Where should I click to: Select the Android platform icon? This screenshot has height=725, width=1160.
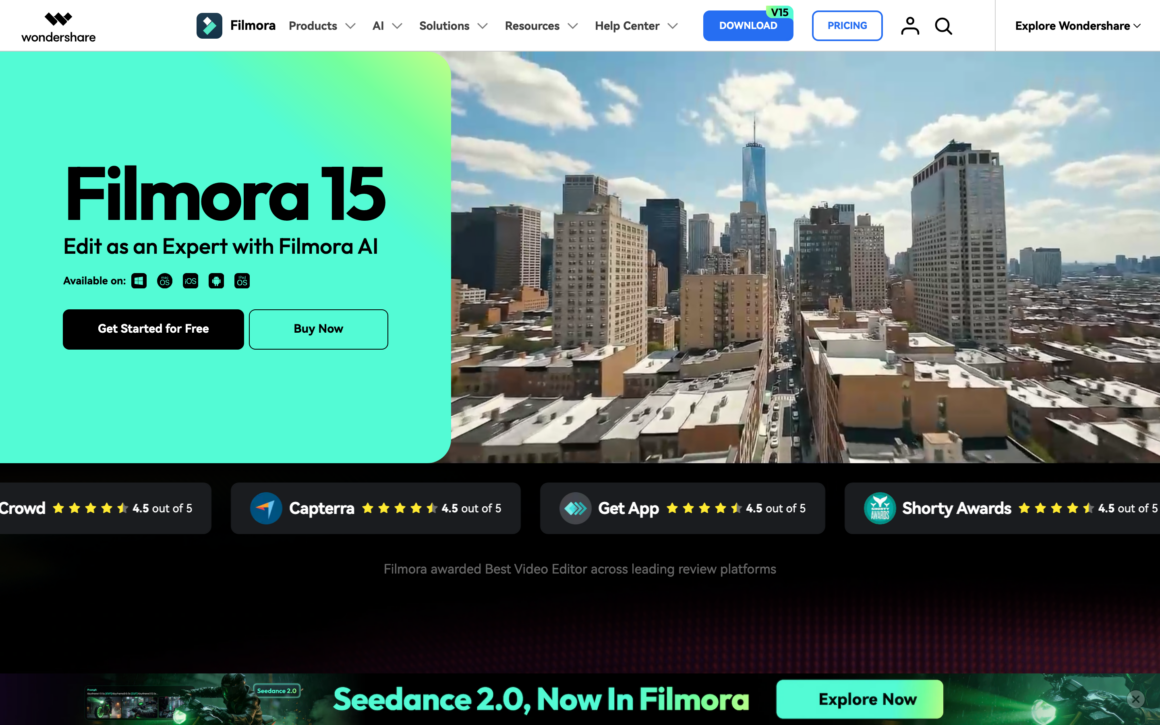(216, 281)
